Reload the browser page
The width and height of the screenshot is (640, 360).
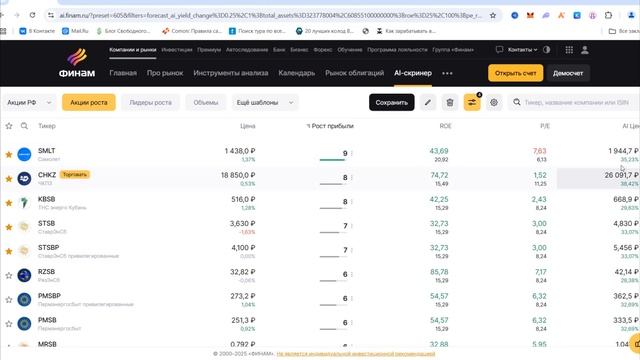[32, 15]
